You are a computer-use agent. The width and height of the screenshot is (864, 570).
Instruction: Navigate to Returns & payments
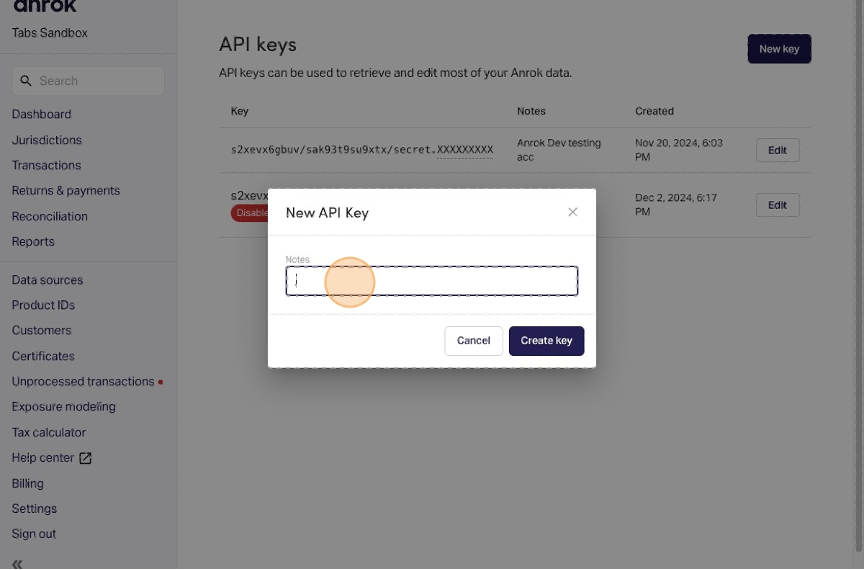point(66,191)
